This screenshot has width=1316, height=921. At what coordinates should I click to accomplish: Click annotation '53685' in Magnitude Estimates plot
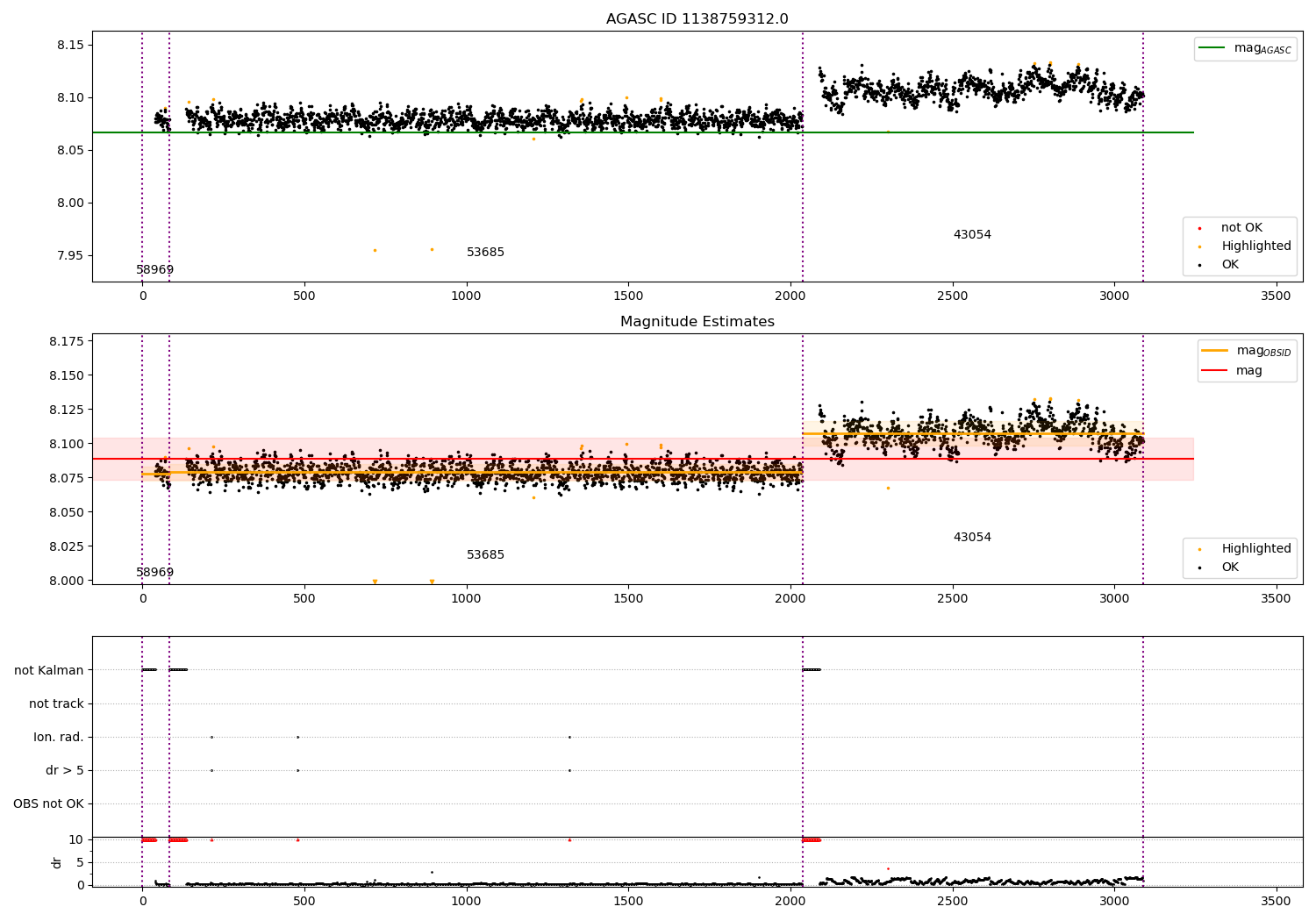coord(485,555)
